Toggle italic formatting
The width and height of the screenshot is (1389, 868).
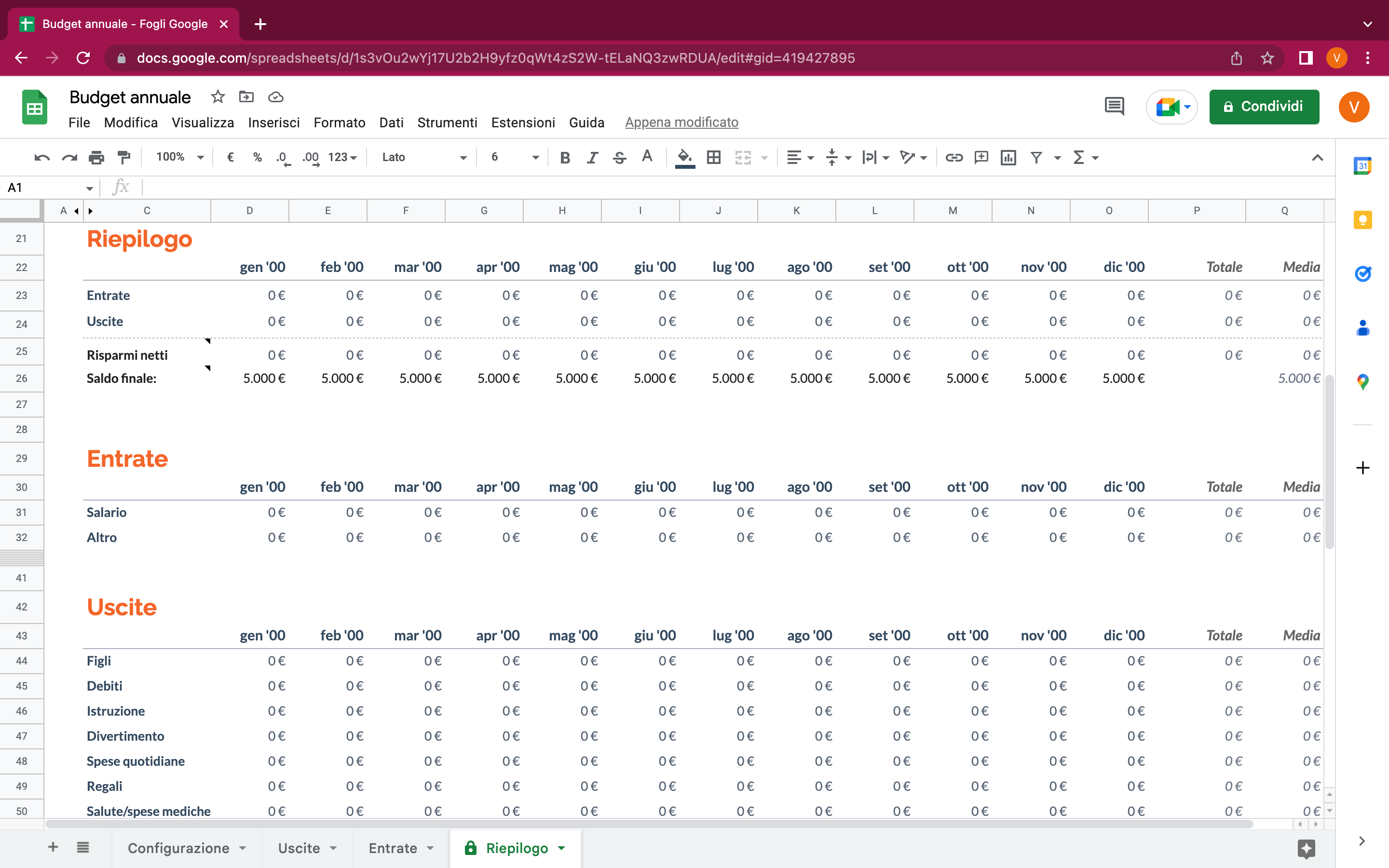pos(592,157)
